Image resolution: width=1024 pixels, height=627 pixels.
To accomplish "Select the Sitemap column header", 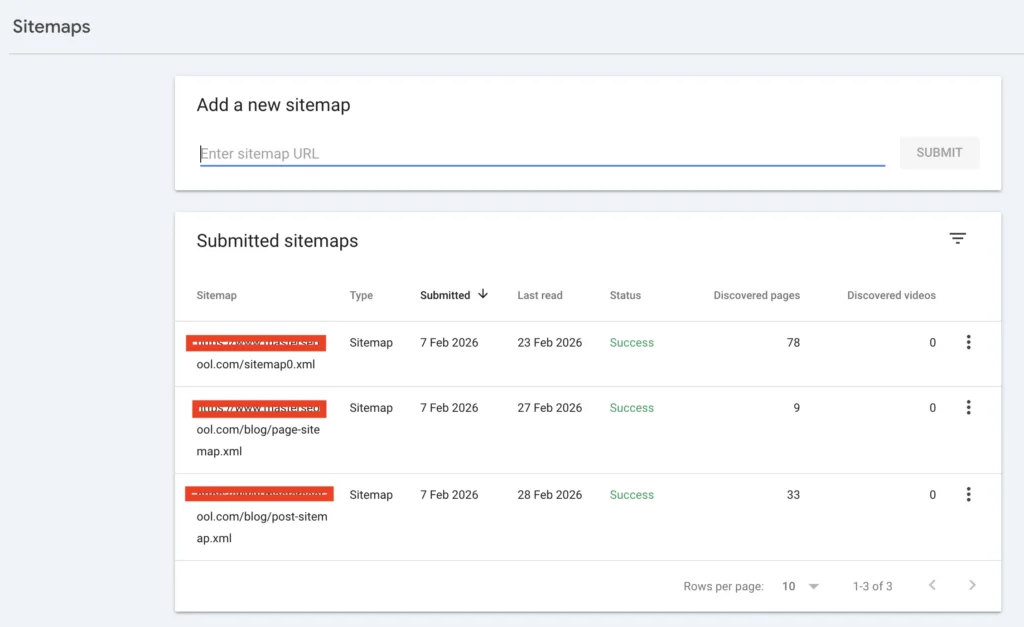I will [x=216, y=295].
